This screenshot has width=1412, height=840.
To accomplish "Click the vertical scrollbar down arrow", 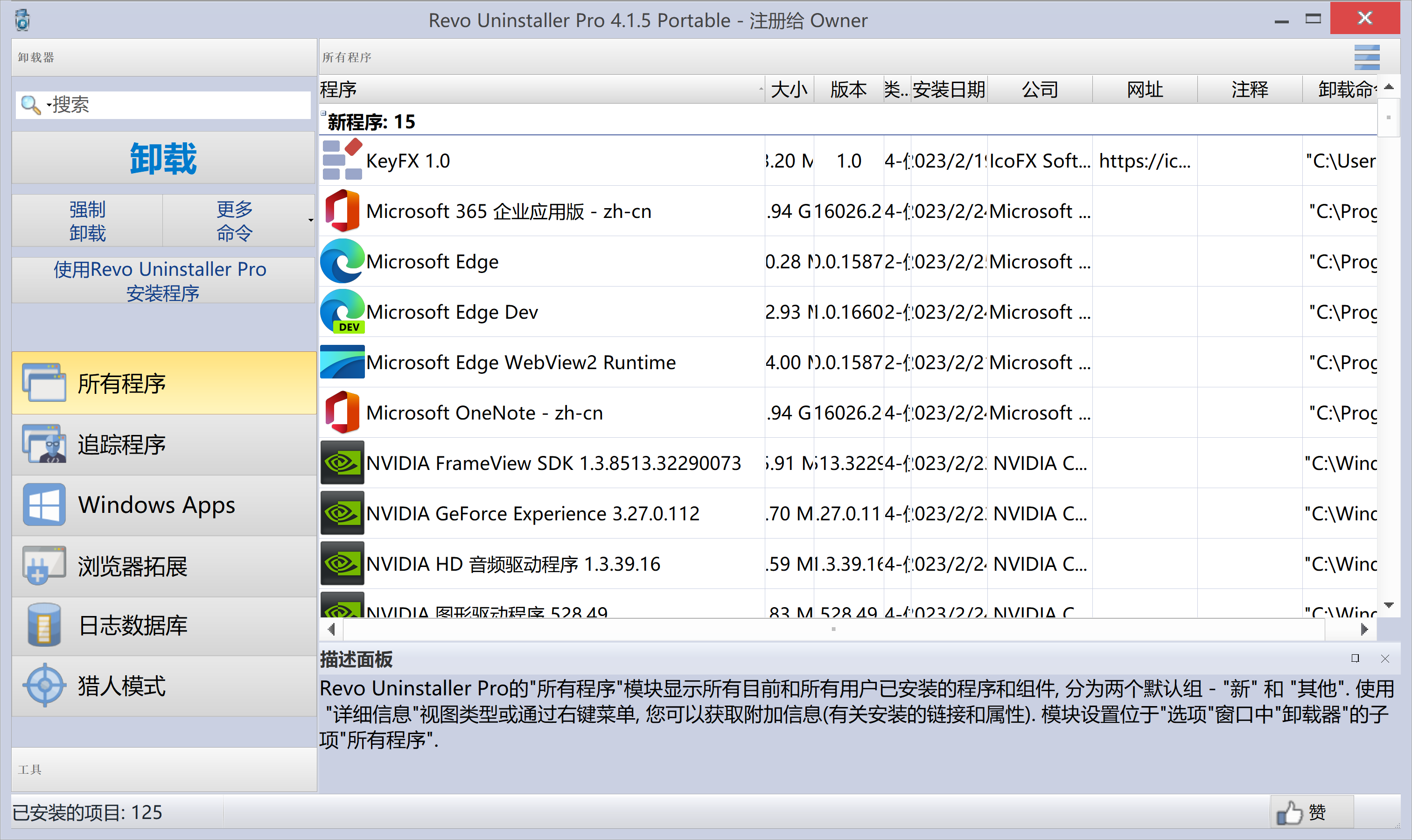I will pos(1389,605).
